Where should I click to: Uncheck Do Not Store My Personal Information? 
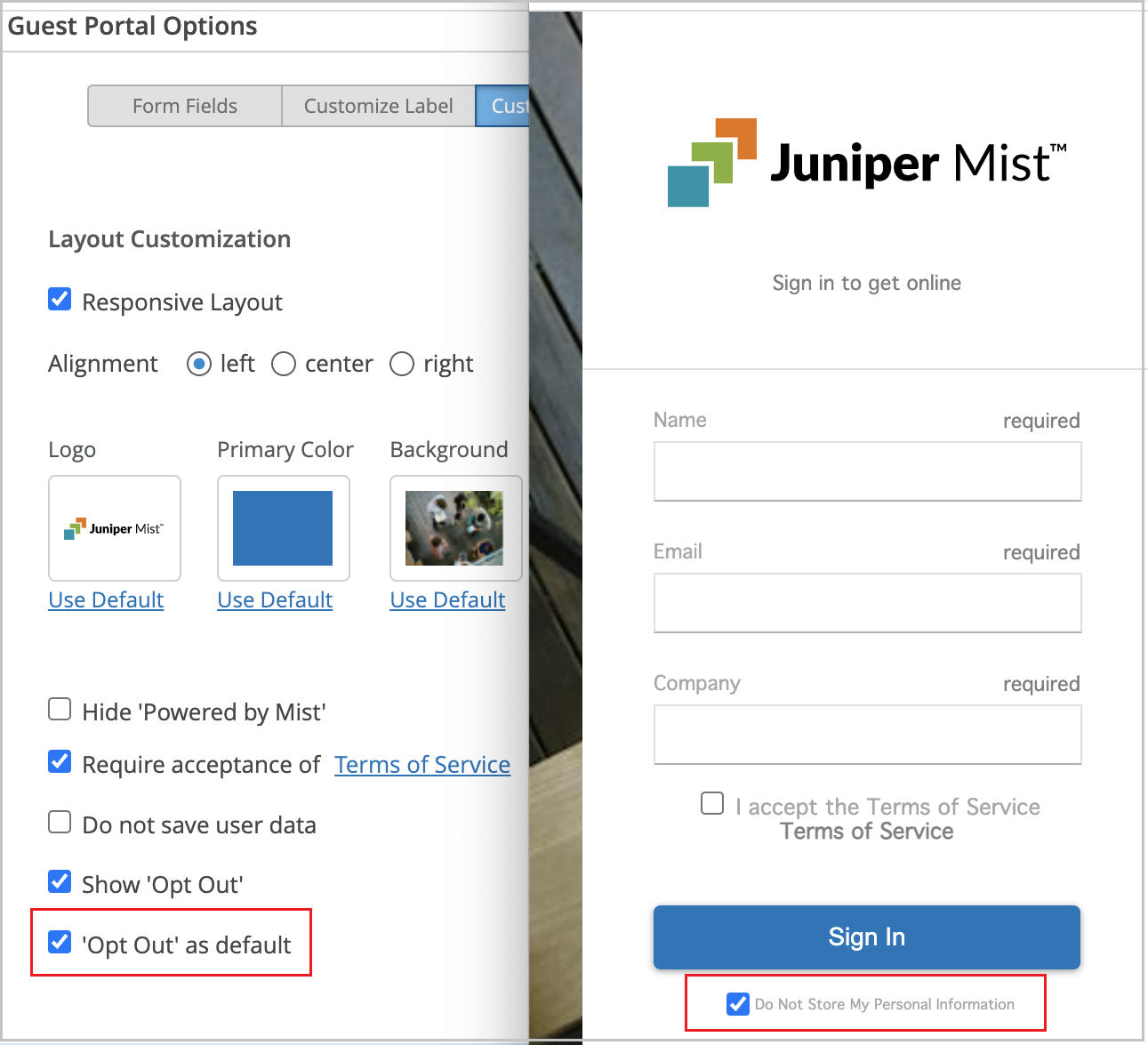(738, 1004)
